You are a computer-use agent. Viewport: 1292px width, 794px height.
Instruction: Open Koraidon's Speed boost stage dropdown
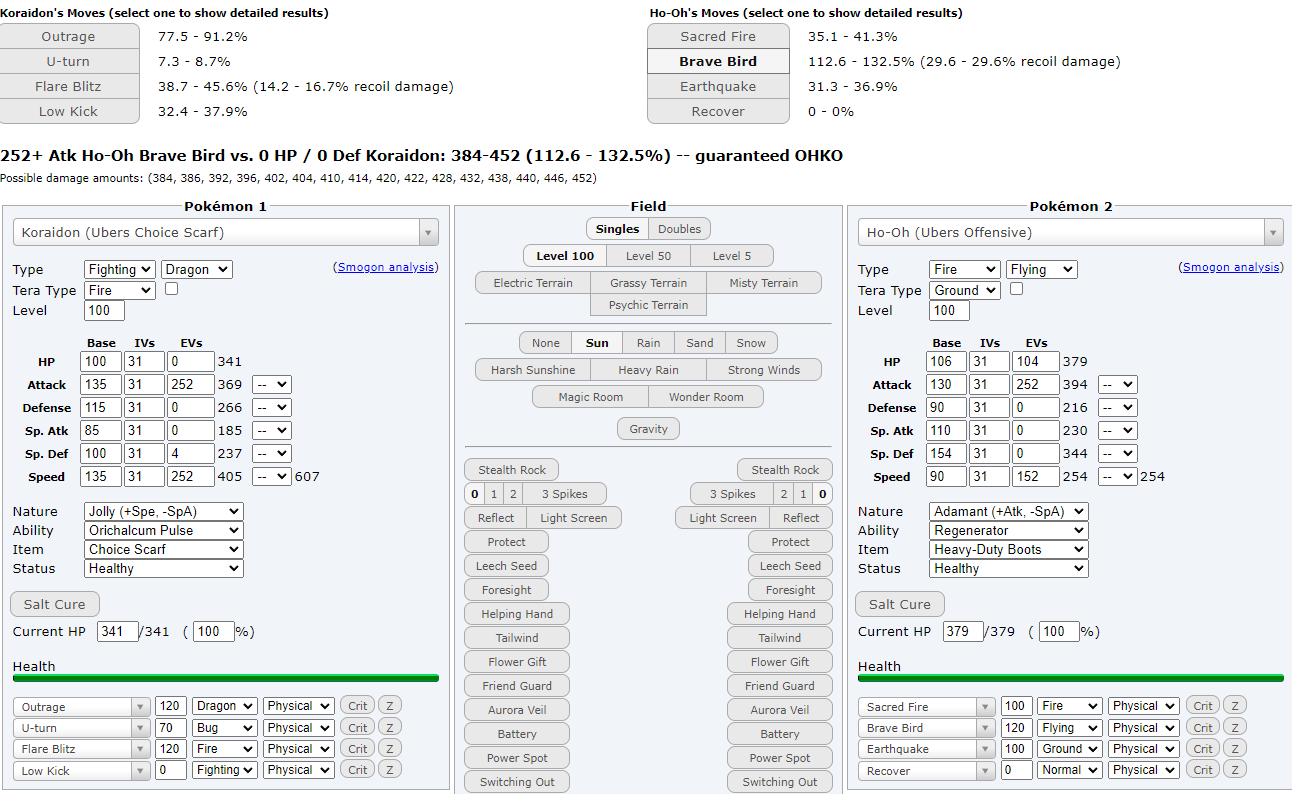pos(271,477)
